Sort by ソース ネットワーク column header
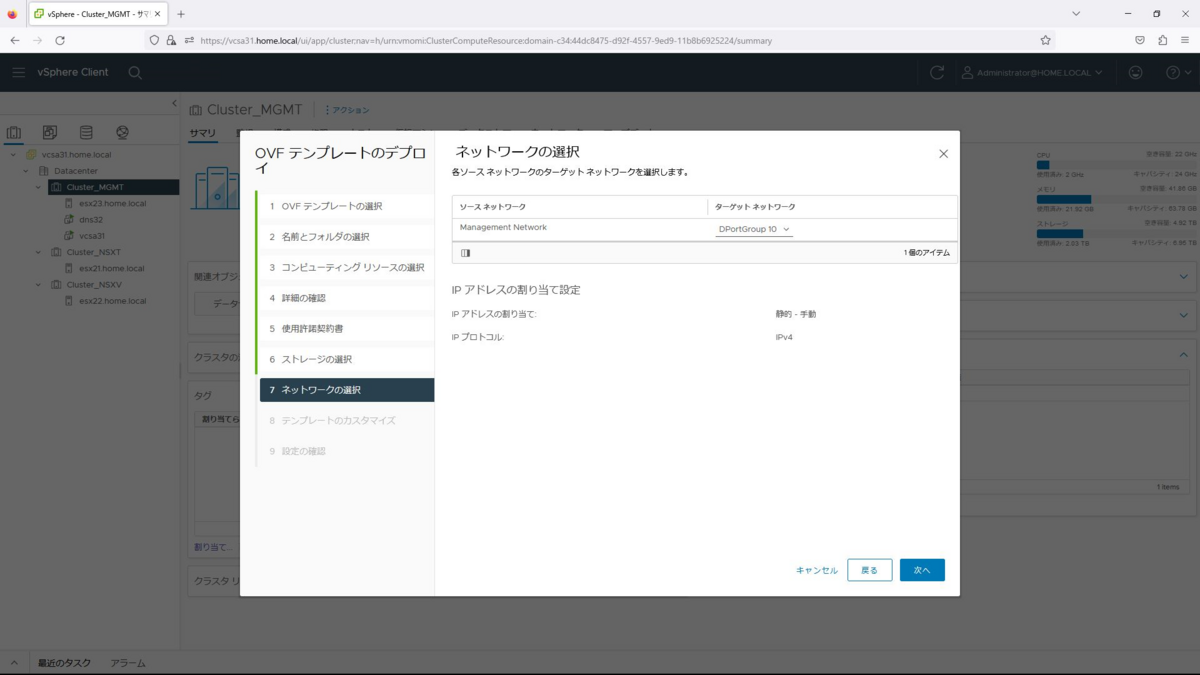The image size is (1200, 675). tap(492, 207)
